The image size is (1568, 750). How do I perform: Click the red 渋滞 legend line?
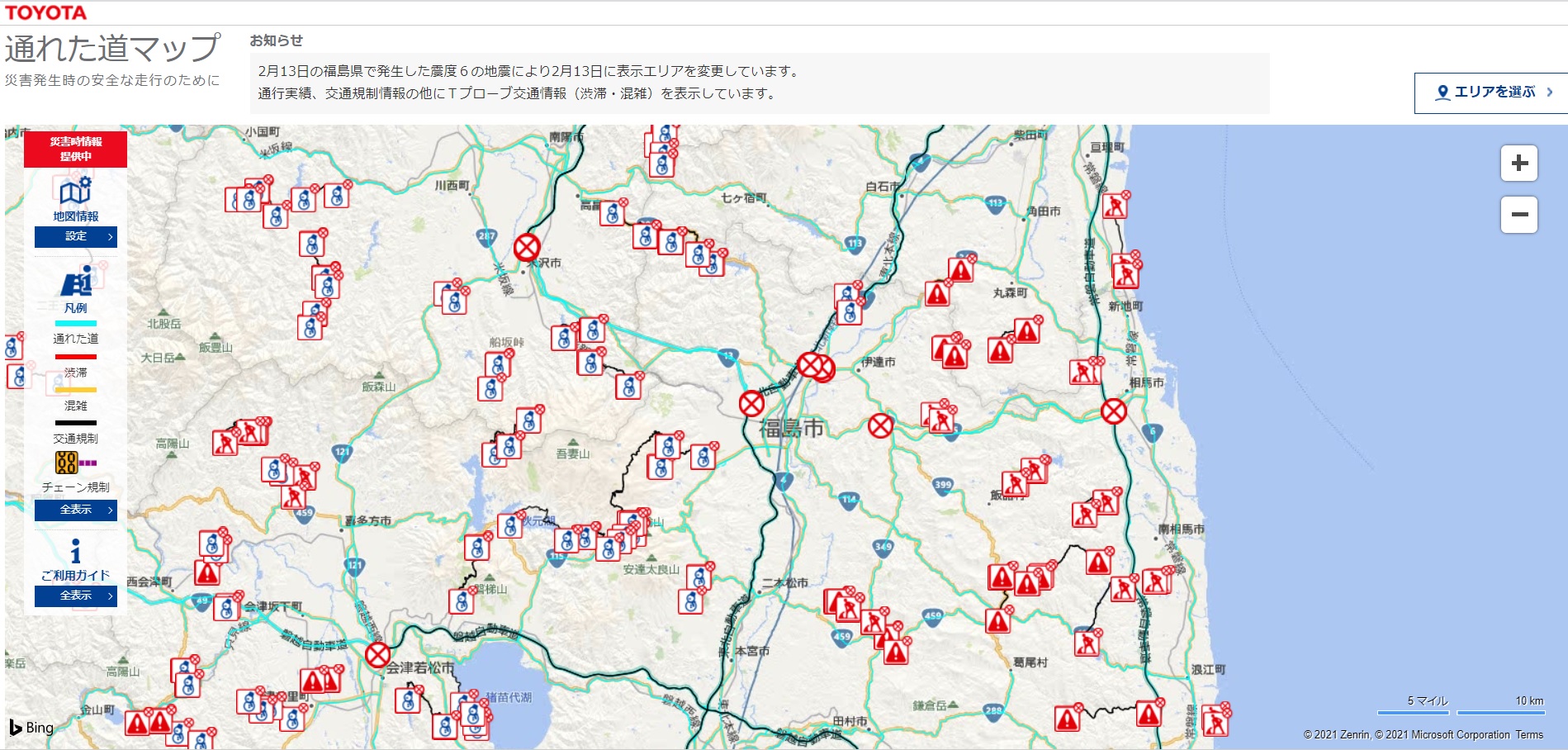click(75, 357)
